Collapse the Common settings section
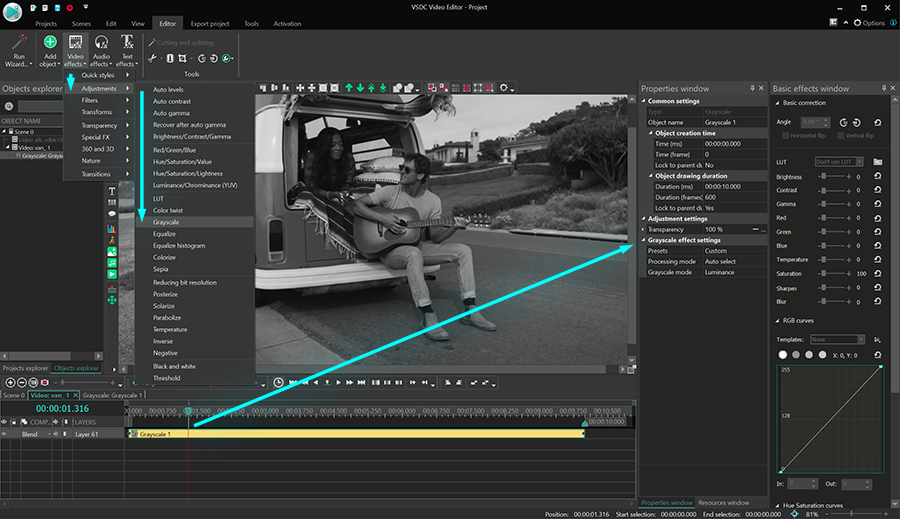The height and width of the screenshot is (519, 900). pyautogui.click(x=644, y=101)
